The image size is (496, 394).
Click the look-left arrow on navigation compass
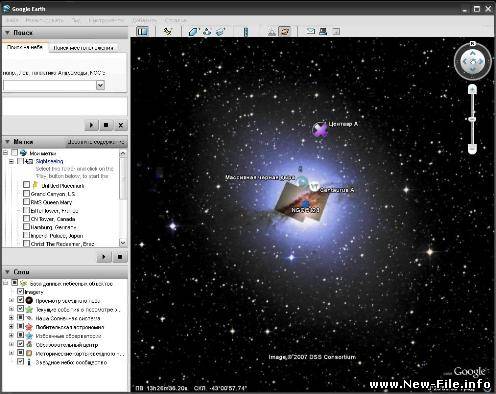click(464, 61)
